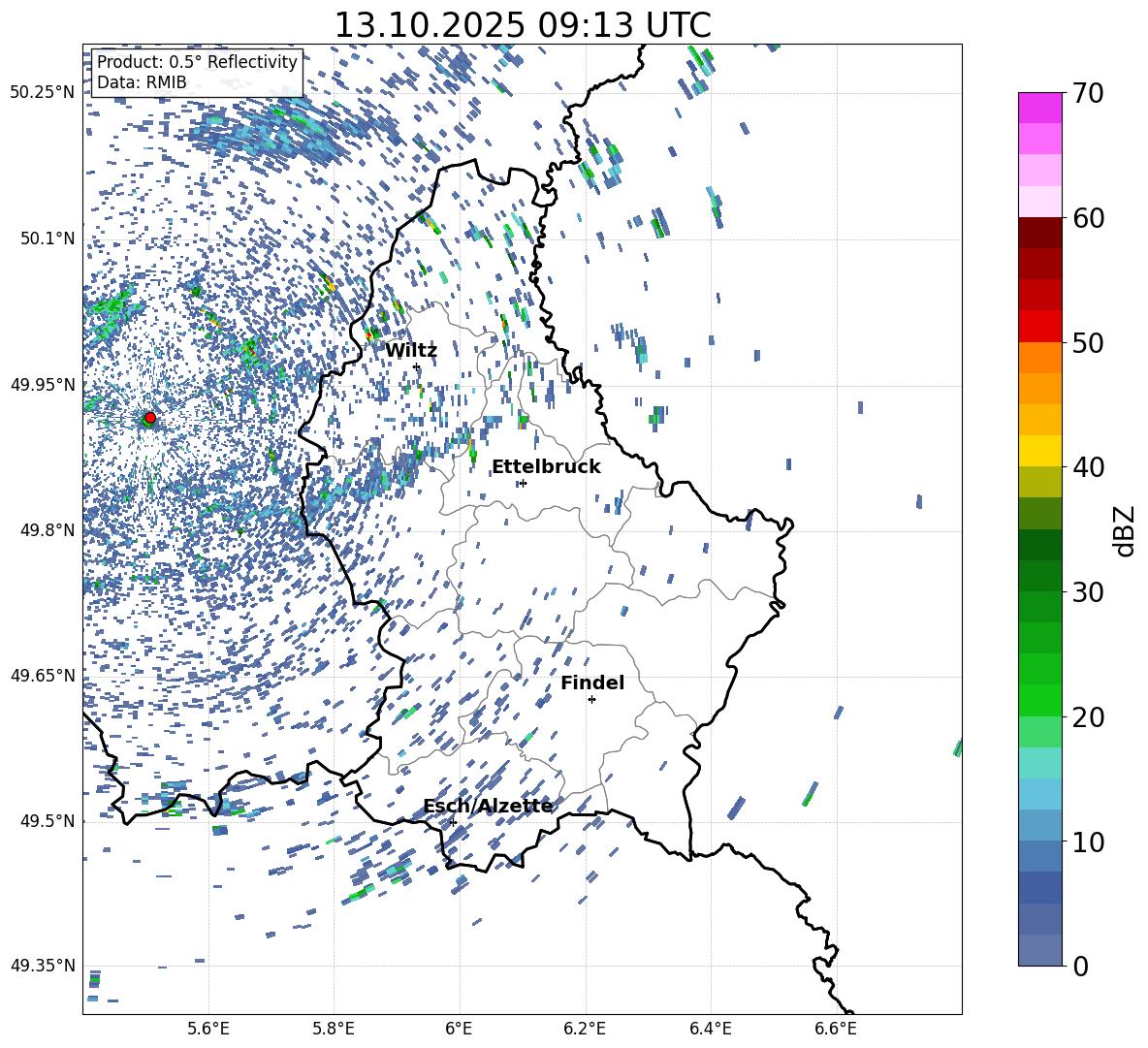Select the Findel city label
The width and height of the screenshot is (1148, 1048).
pos(592,683)
